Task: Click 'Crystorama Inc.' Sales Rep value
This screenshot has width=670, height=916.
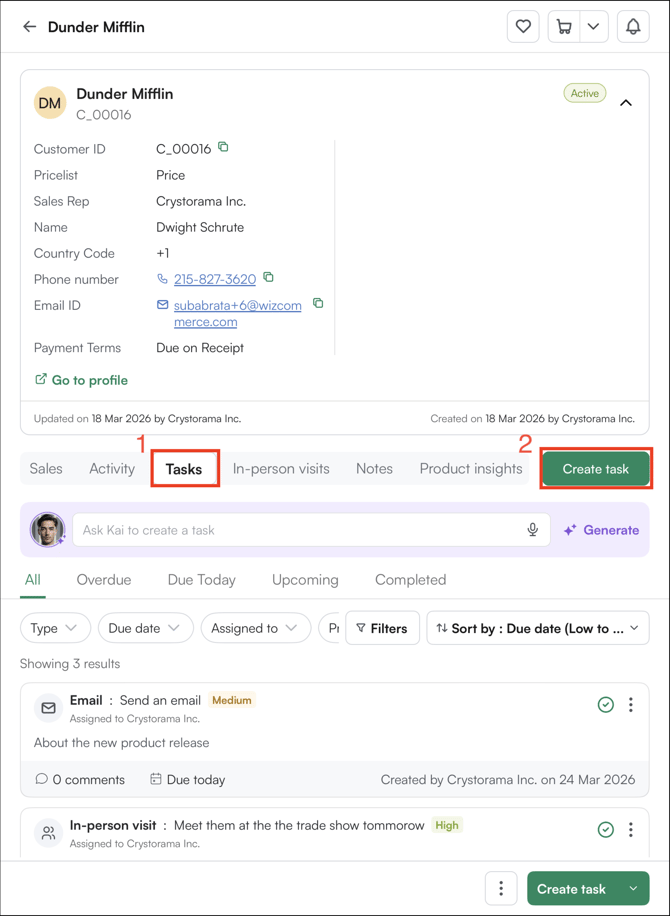Action: coord(201,202)
